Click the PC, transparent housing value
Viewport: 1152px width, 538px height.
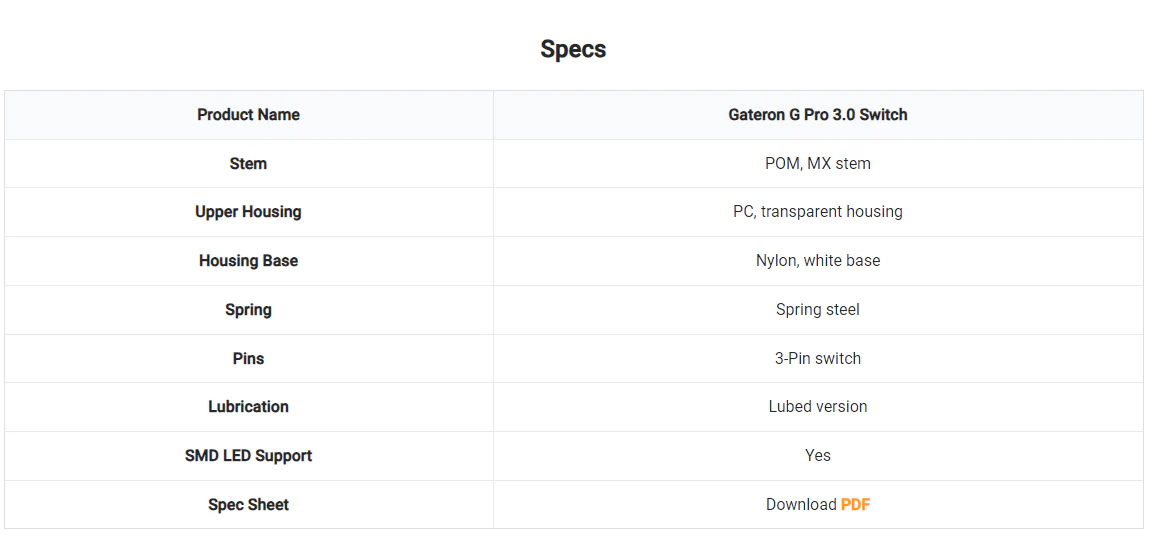click(817, 212)
